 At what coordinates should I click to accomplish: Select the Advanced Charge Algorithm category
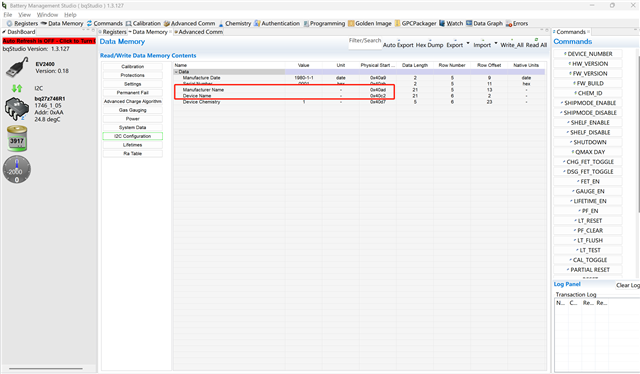click(133, 101)
